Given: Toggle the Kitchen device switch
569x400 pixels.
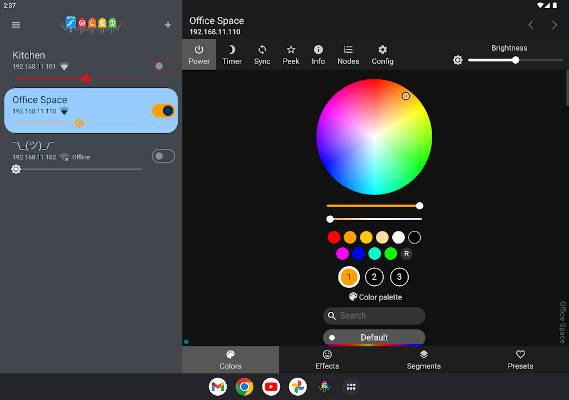Looking at the screenshot, I should [x=163, y=66].
